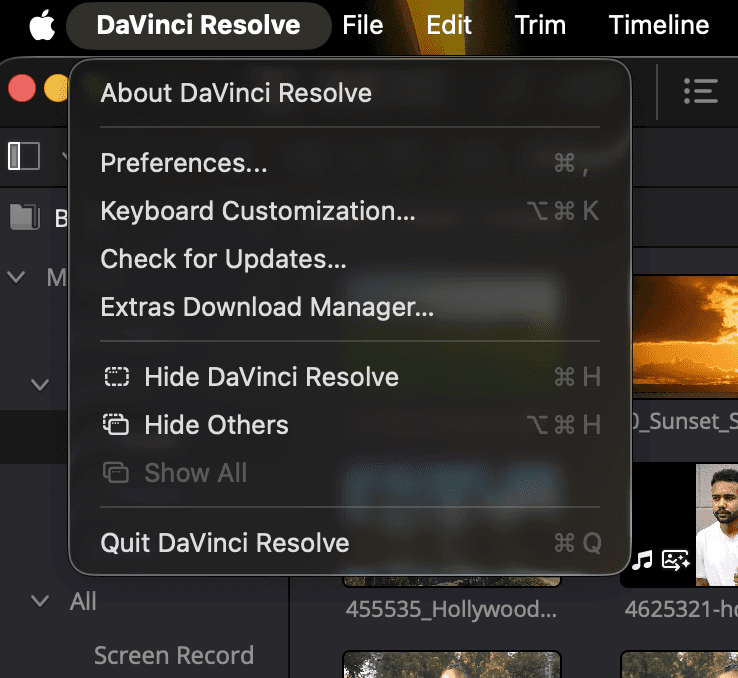Click the Sunset clip file name

tap(685, 421)
